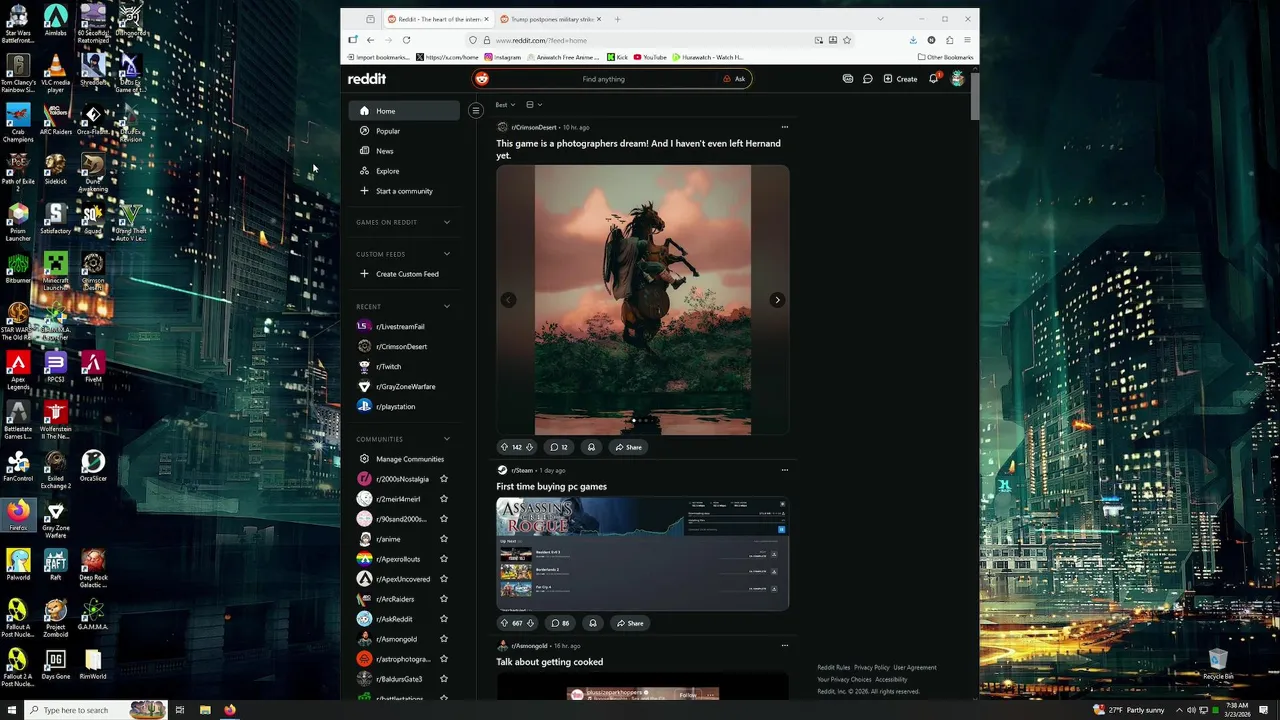Screen dimensions: 1280x720
Task: Select the Apex Legends desktop icon
Action: click(18, 371)
